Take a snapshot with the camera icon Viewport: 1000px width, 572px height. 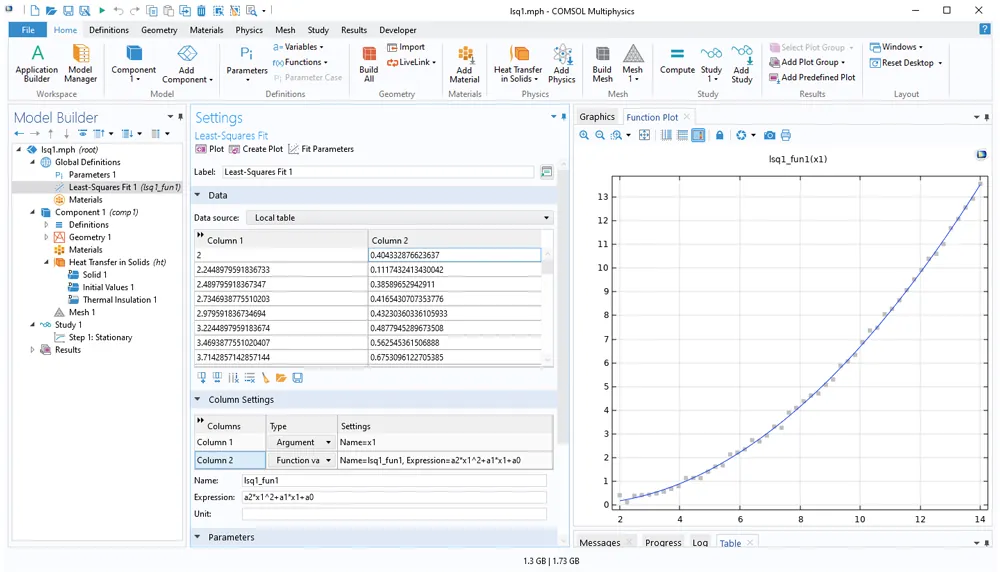click(769, 135)
